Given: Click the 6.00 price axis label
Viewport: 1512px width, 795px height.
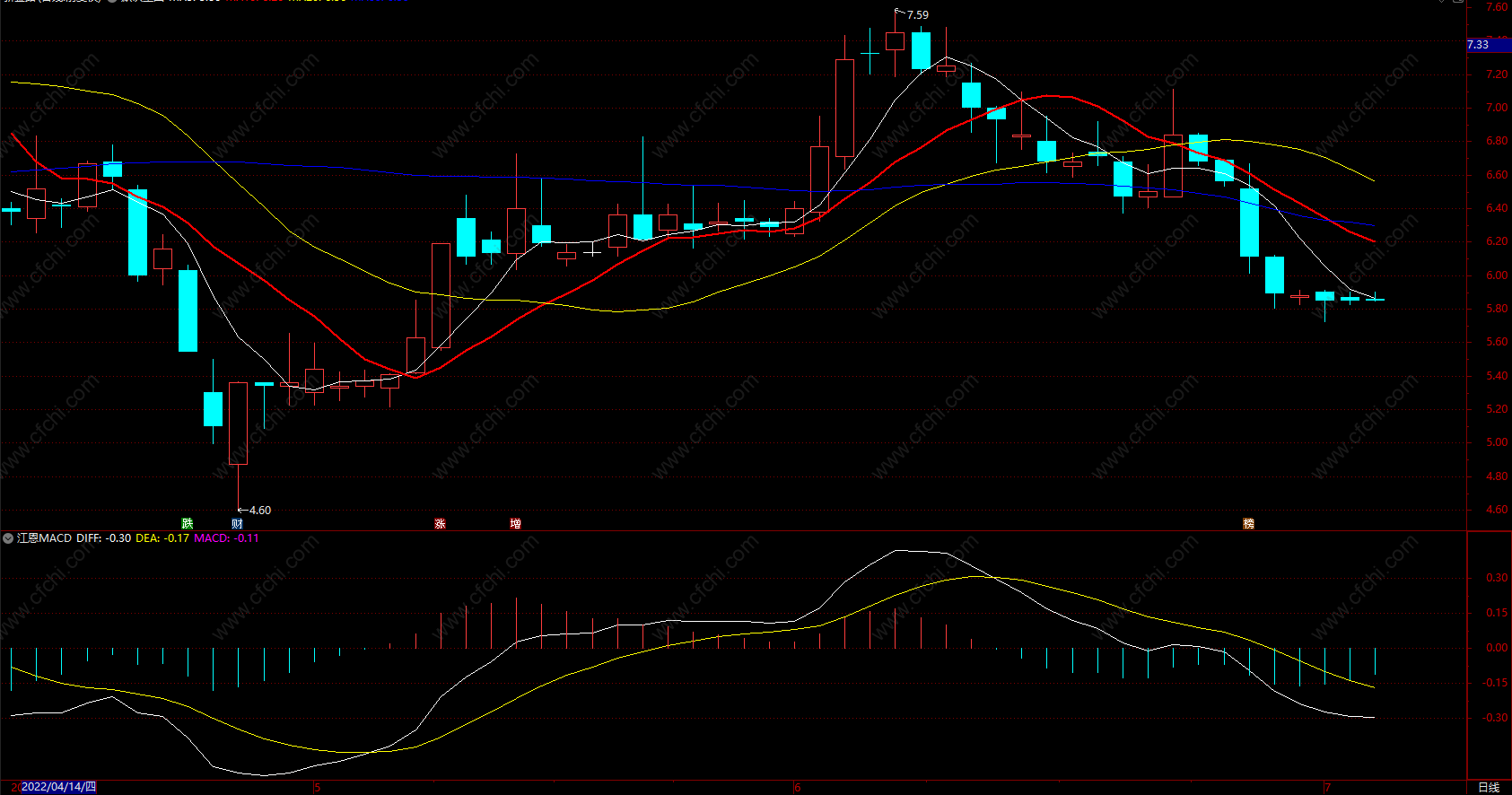Looking at the screenshot, I should pos(1497,275).
